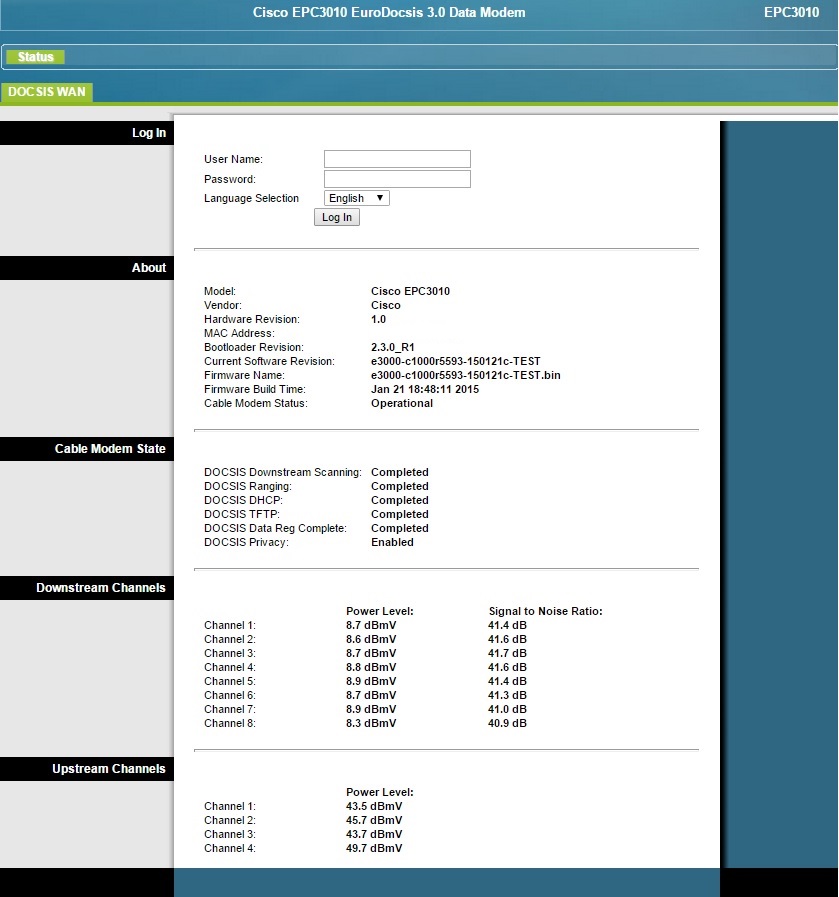This screenshot has width=839, height=897.
Task: Select downstream Channel 6 SNR '41.3 dB'
Action: click(507, 696)
